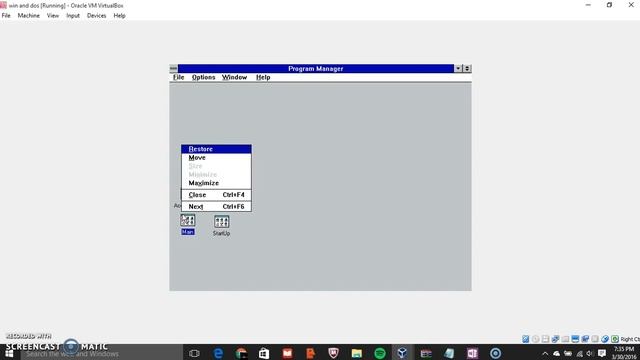Click the VirtualBox cube taskbar icon
The height and width of the screenshot is (360, 640).
tap(402, 353)
